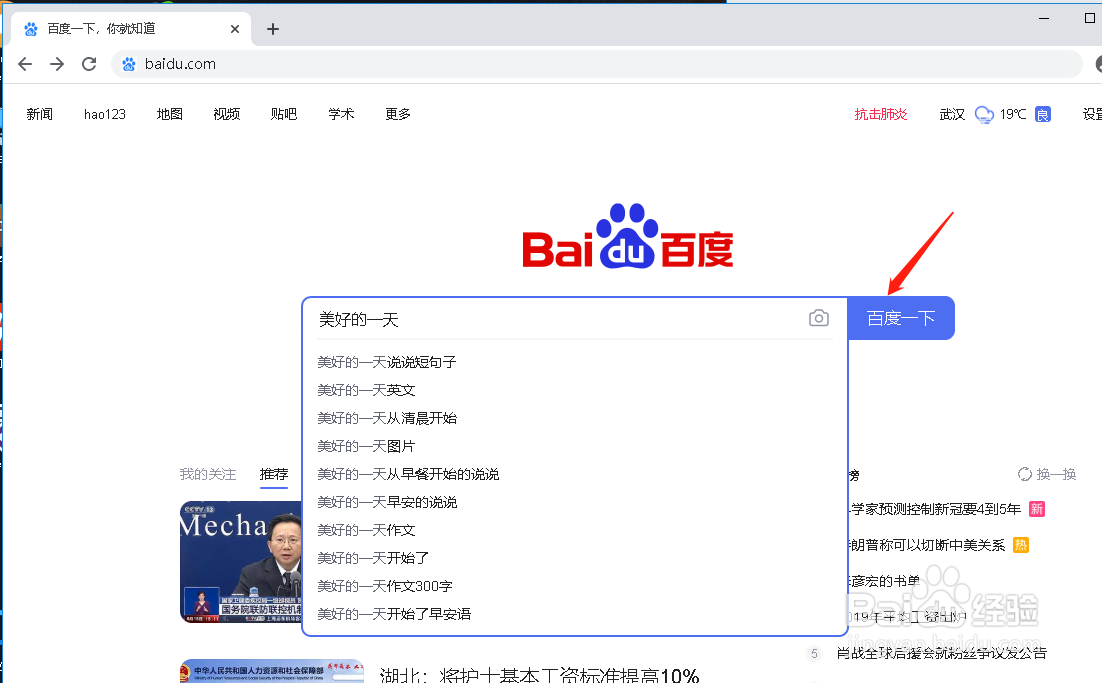Click the 换一换 refresh icon
This screenshot has height=683, width=1102.
[x=1025, y=474]
